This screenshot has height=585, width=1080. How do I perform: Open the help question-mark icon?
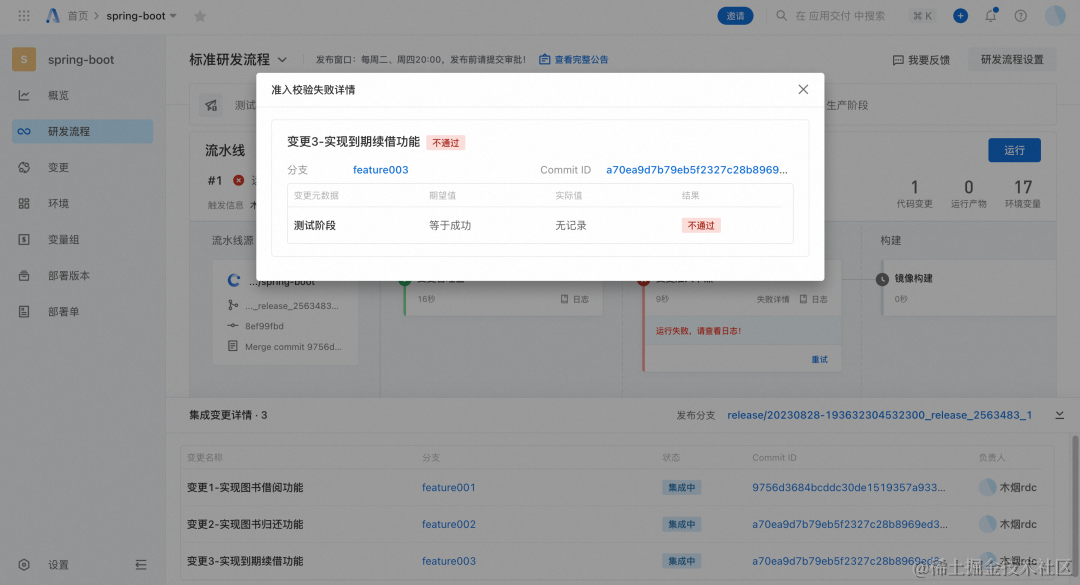coord(1021,16)
